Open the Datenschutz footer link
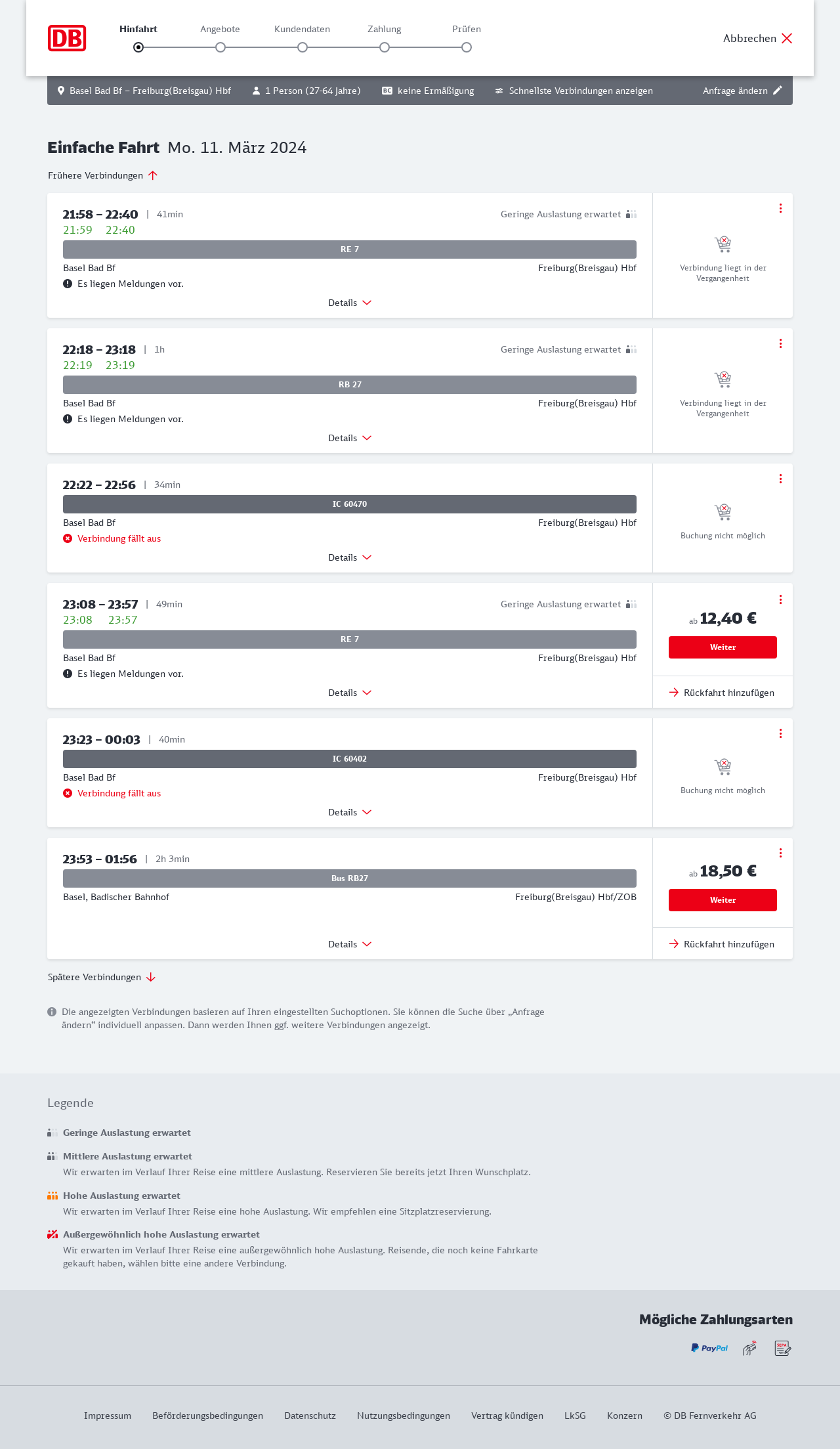Viewport: 840px width, 1449px height. point(310,1416)
